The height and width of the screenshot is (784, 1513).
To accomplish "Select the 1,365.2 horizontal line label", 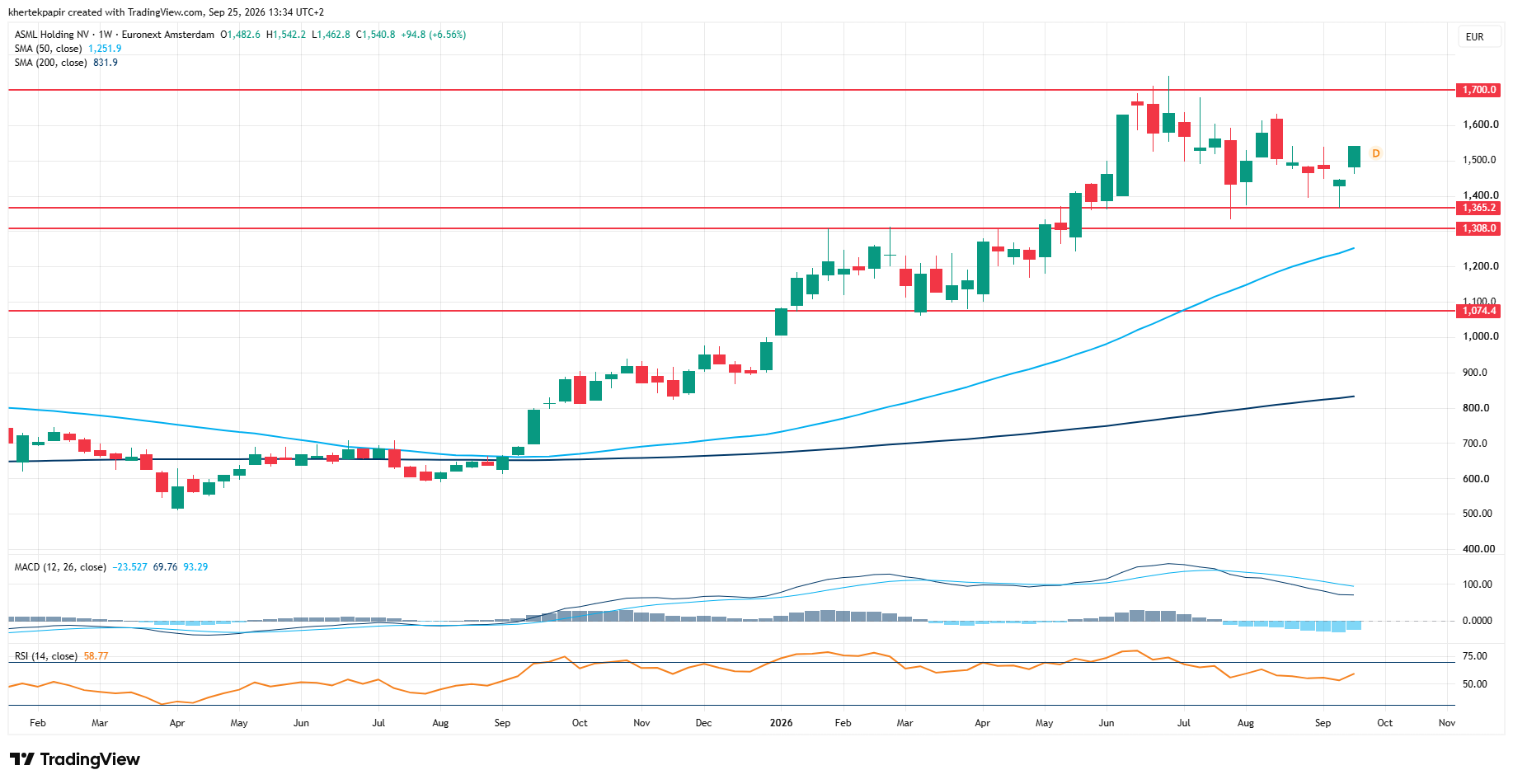I will click(x=1479, y=208).
